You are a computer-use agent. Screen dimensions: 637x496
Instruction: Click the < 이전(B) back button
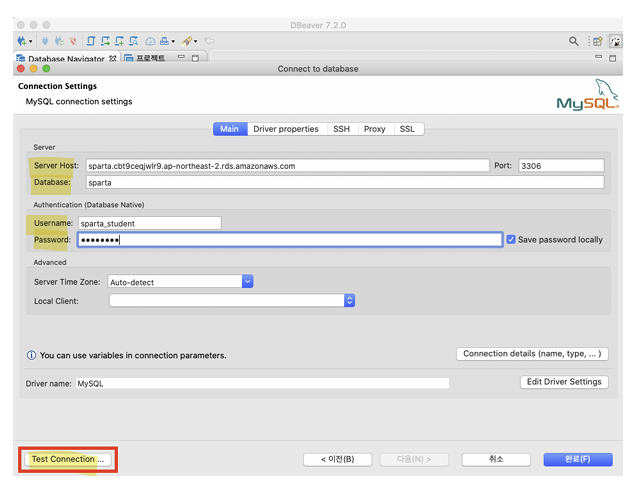pos(338,459)
